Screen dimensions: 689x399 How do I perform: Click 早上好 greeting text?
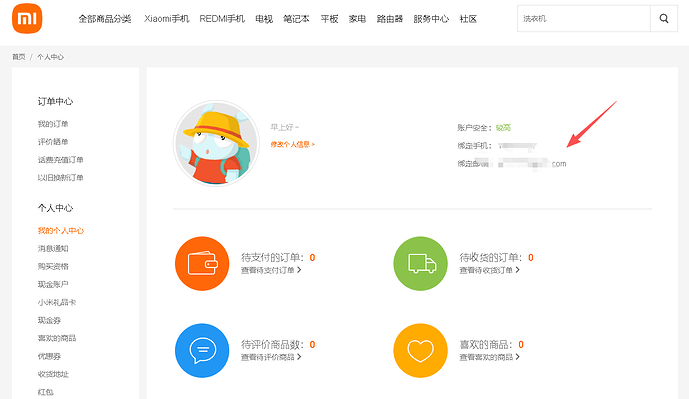point(285,127)
